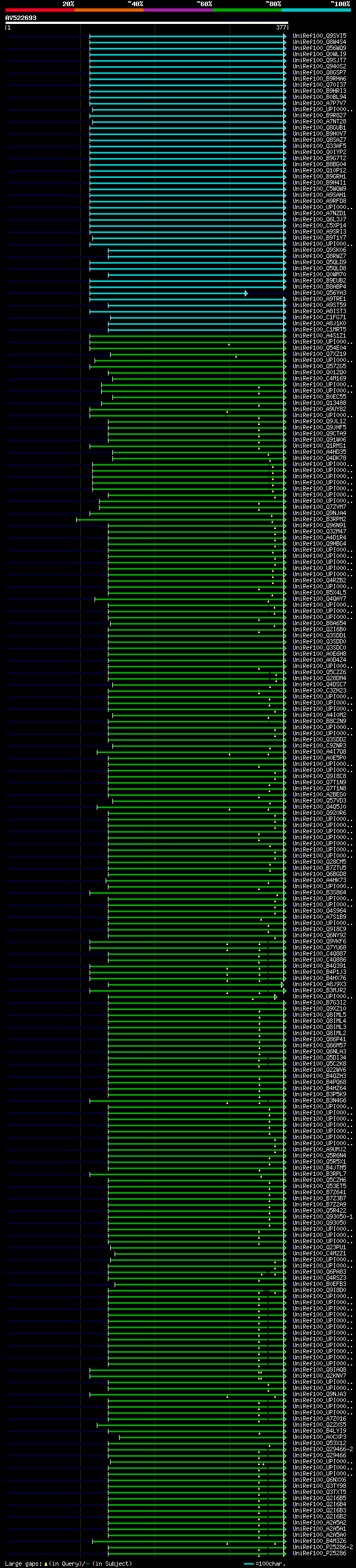The width and height of the screenshot is (356, 1568).
Task: Click the short cyan alignment bar for Q56YA3
Action: coord(169,293)
